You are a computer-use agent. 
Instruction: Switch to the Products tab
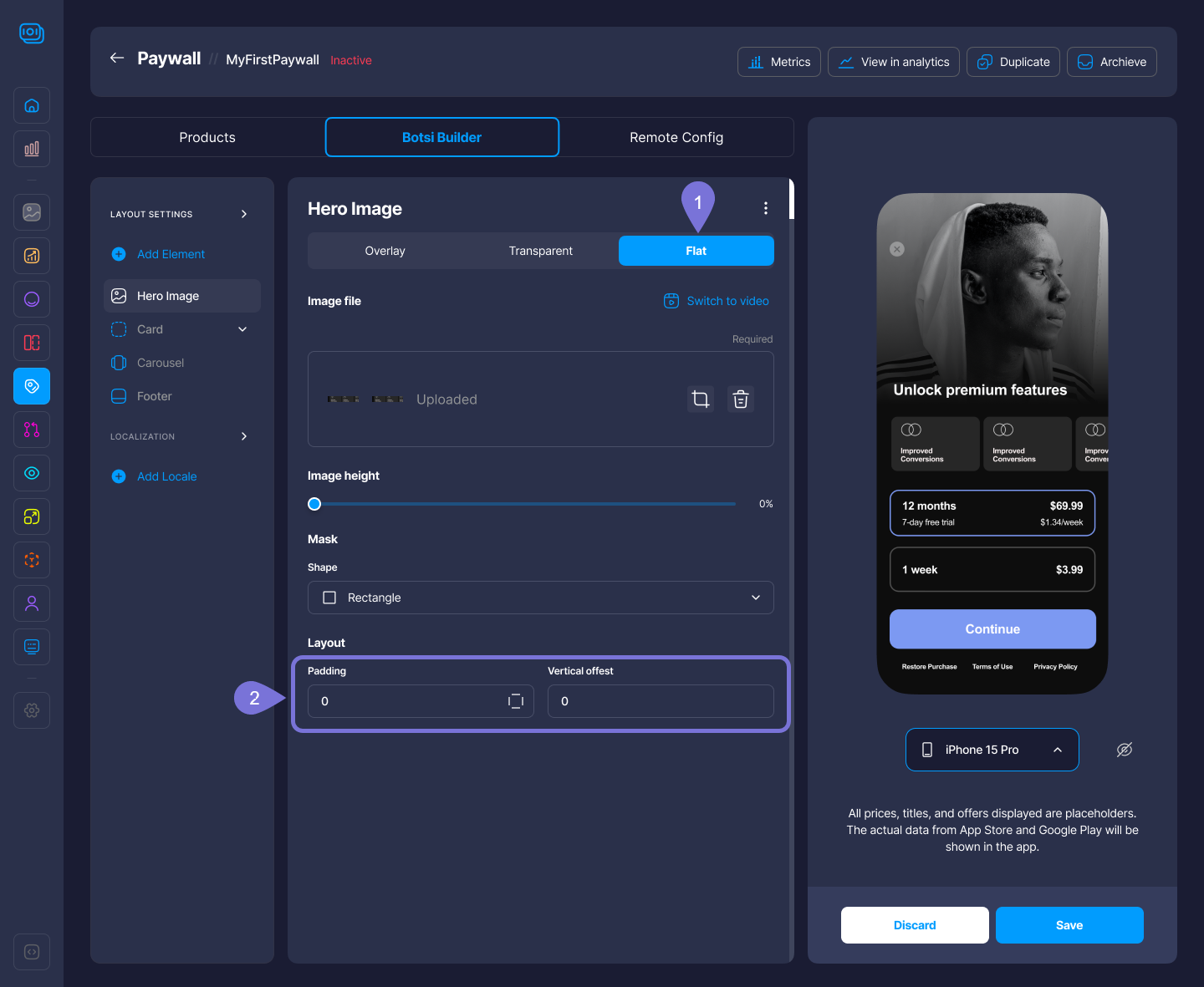(x=207, y=137)
